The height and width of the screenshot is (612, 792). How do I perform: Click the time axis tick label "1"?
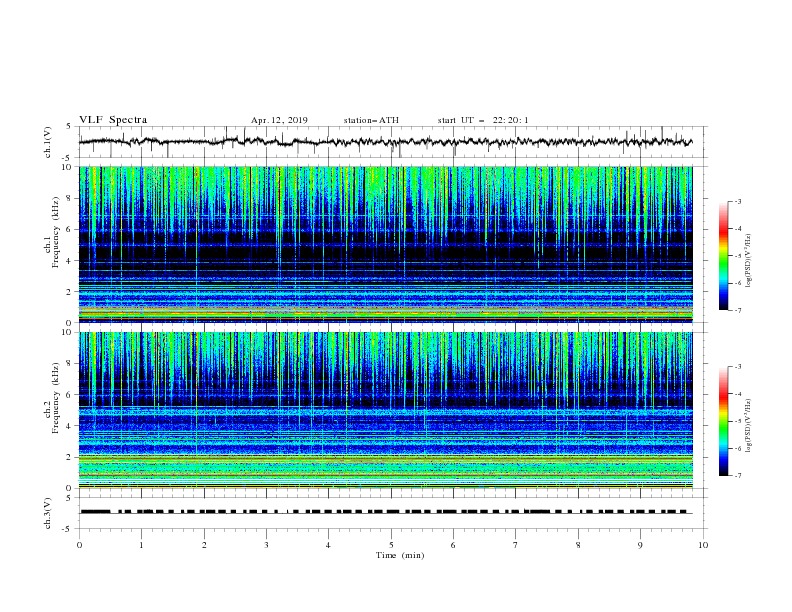click(x=141, y=545)
